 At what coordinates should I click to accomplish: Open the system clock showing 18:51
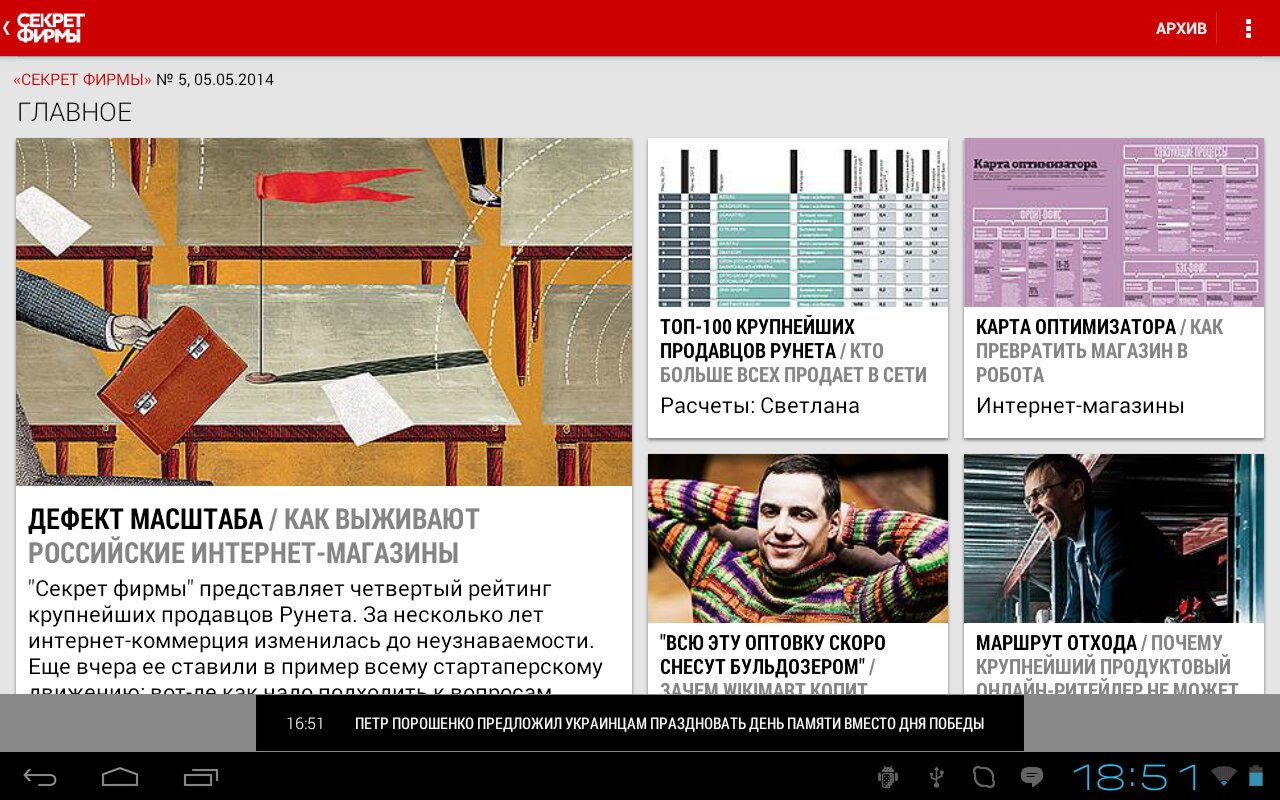click(x=1136, y=777)
